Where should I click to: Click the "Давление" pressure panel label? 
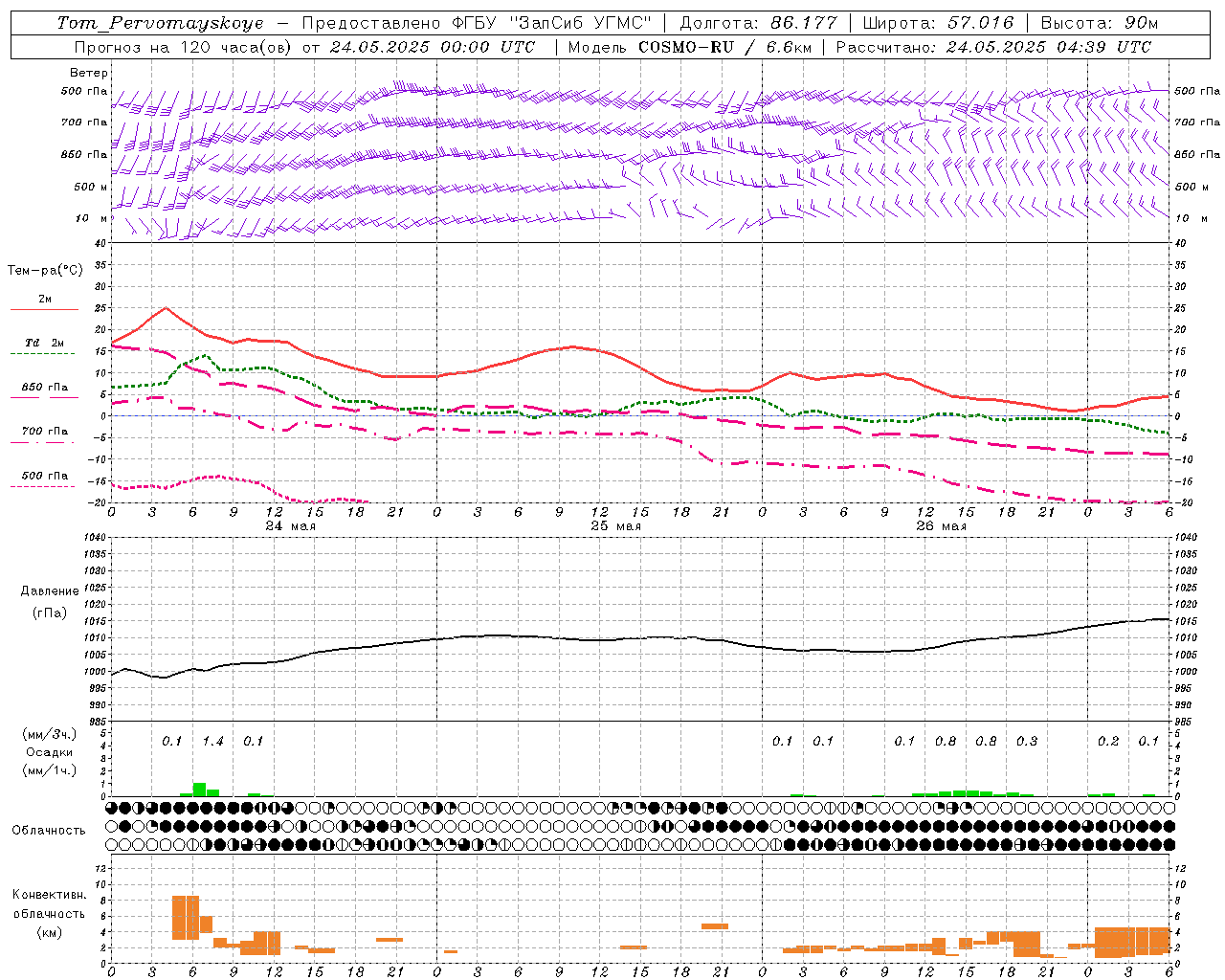coord(50,591)
